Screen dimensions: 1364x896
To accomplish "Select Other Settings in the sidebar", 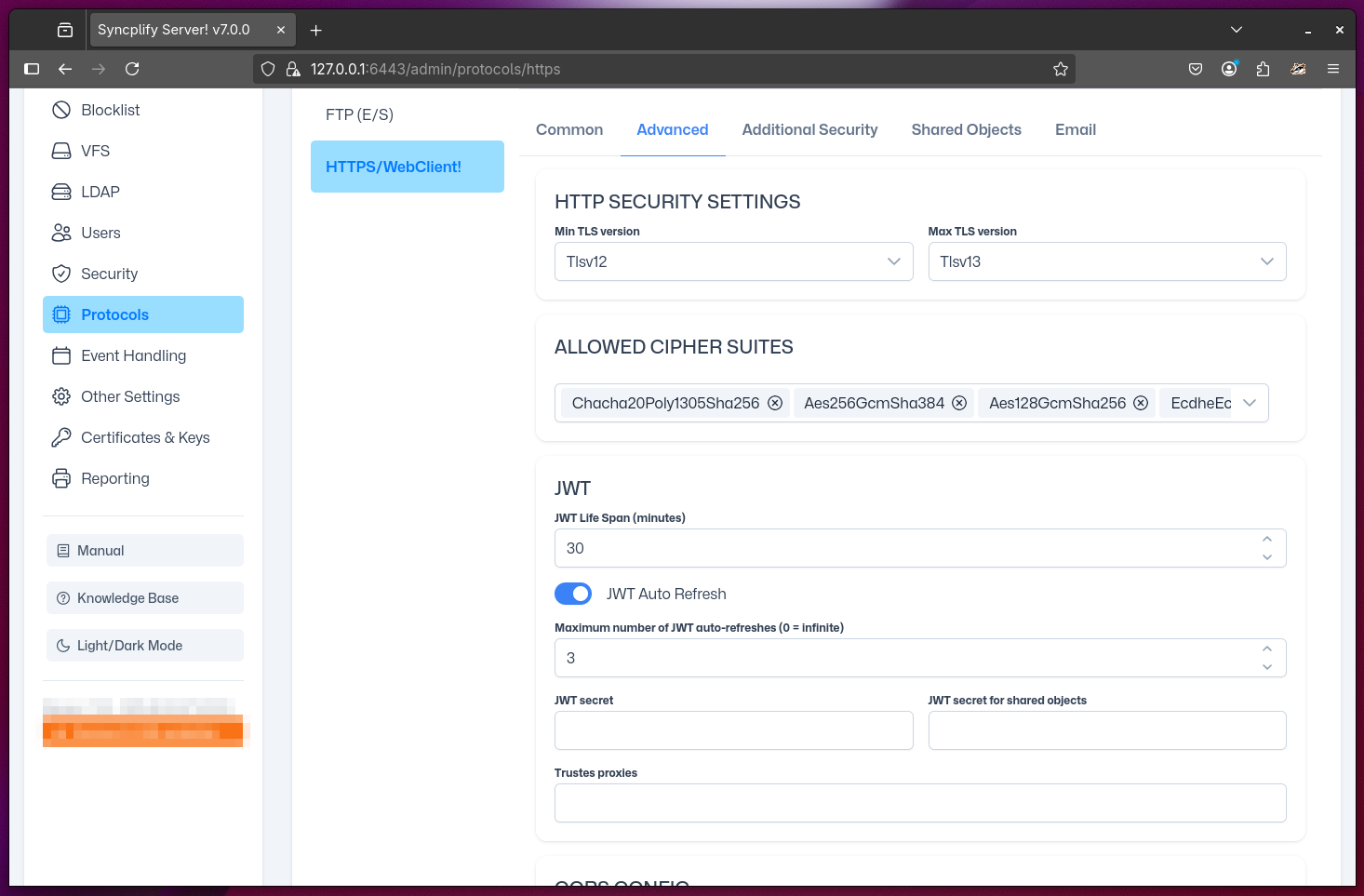I will (x=129, y=396).
